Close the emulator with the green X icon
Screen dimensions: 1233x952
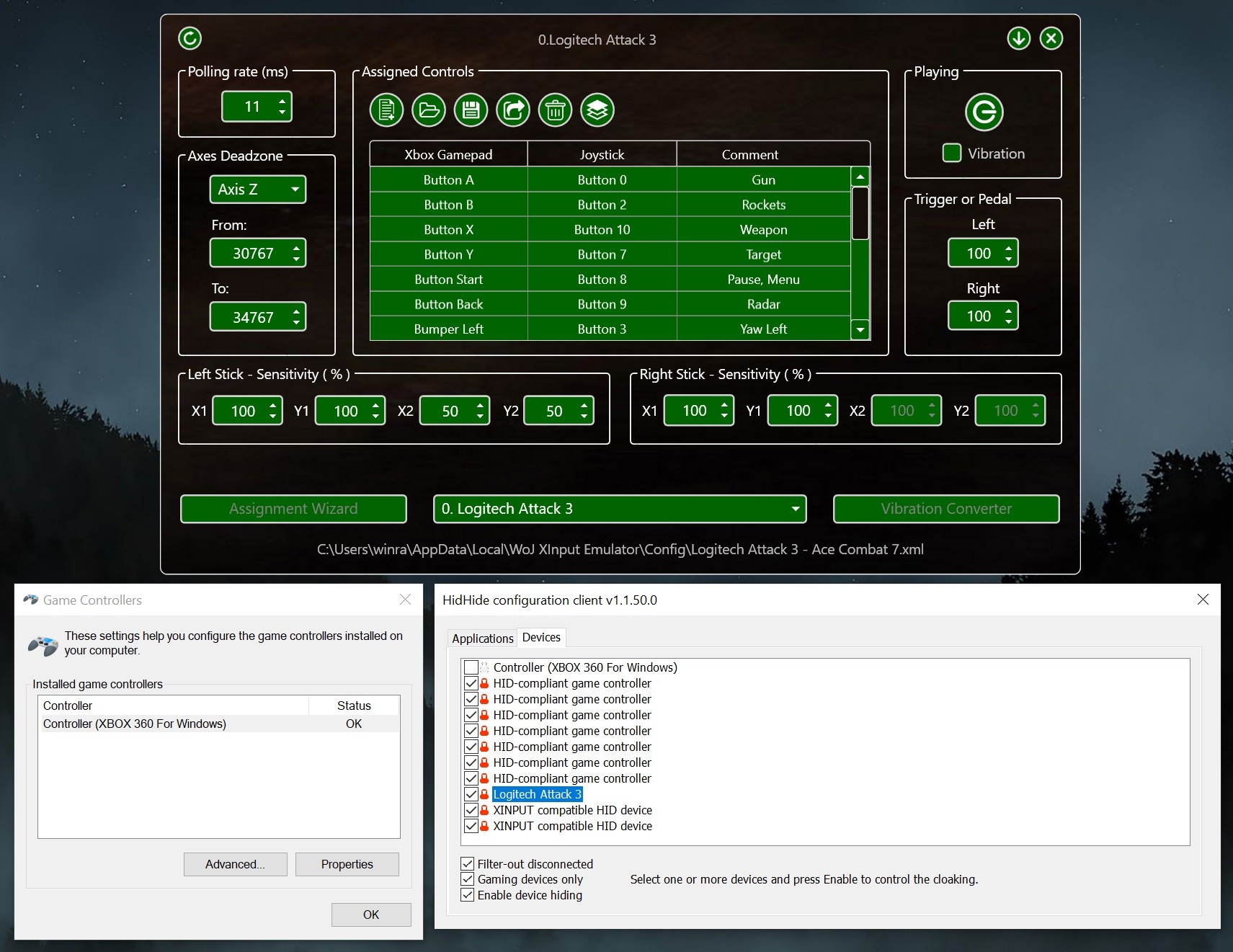[1051, 38]
